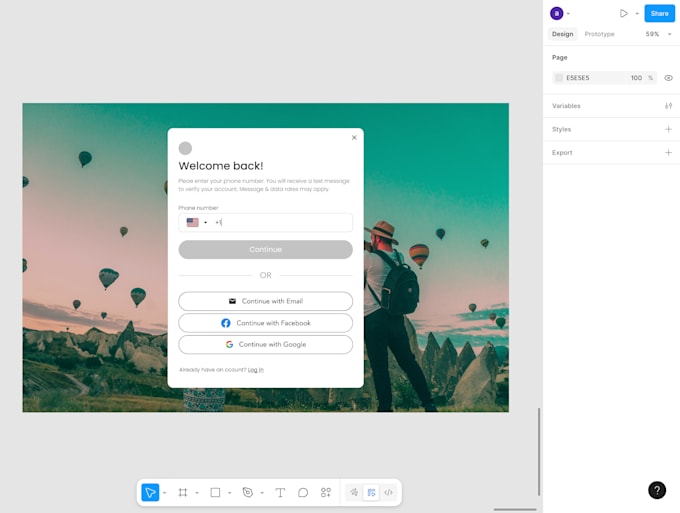Viewport: 680px width, 513px height.
Task: Open Frame tool options dropdown arrow
Action: 197,493
